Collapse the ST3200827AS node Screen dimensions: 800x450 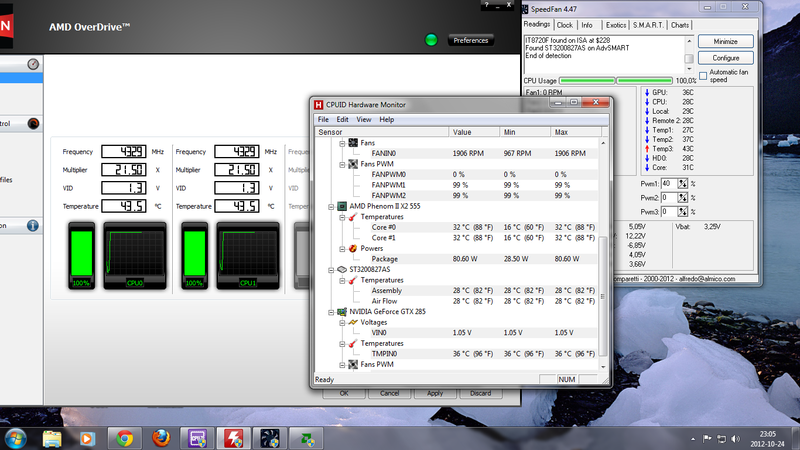331,270
